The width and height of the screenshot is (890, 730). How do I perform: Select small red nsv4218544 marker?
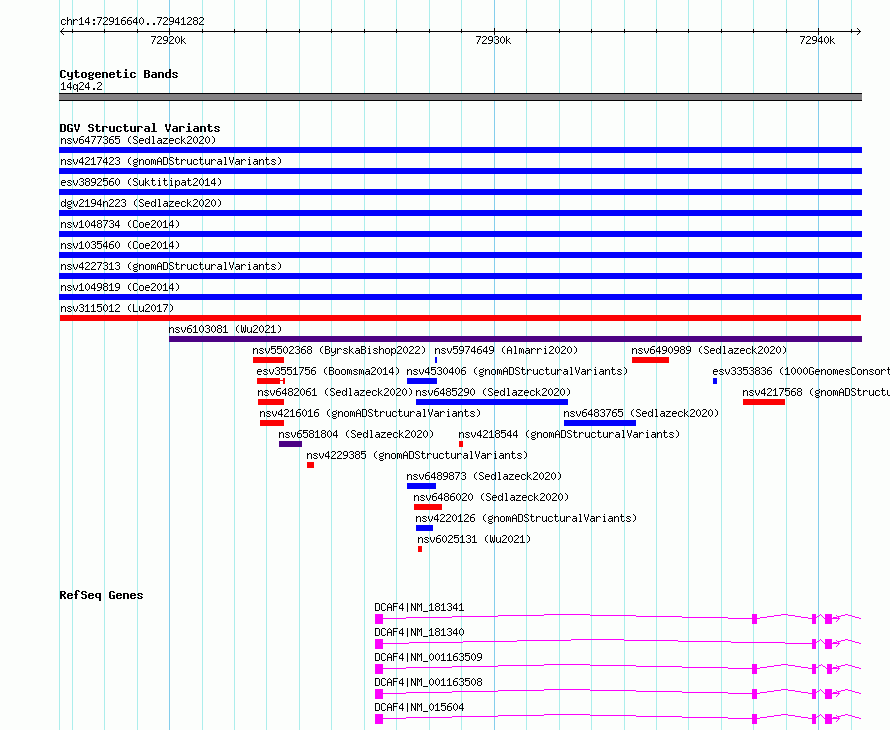[x=461, y=444]
